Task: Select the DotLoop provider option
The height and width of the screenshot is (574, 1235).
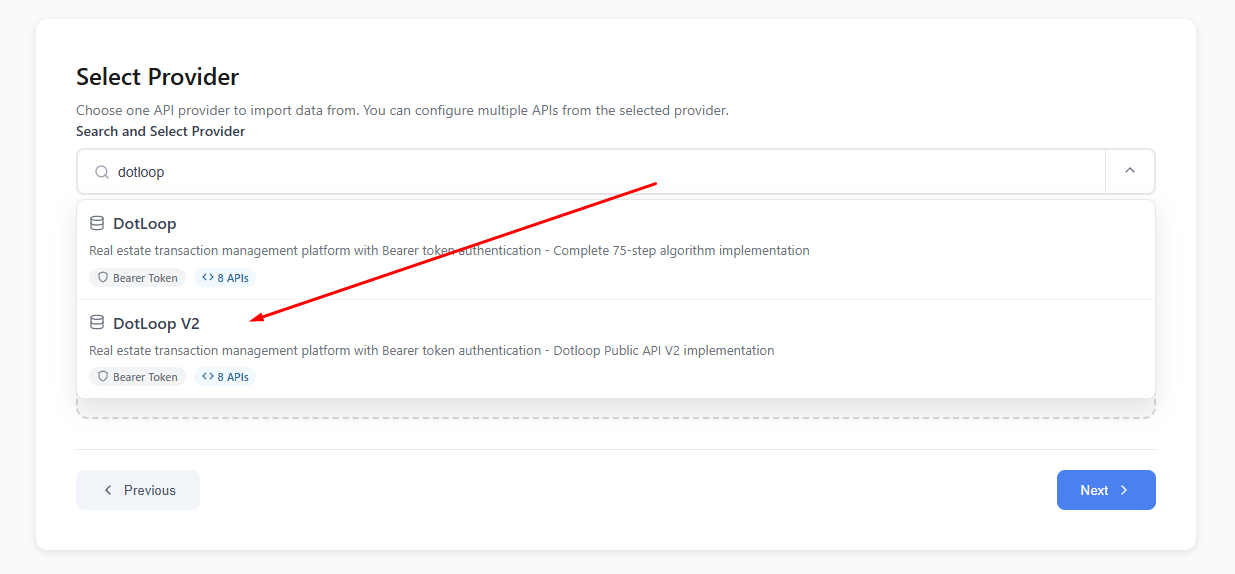Action: [616, 250]
